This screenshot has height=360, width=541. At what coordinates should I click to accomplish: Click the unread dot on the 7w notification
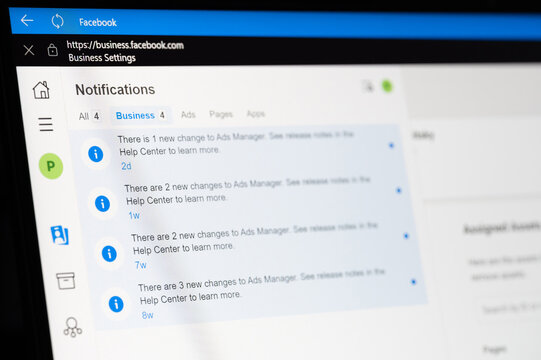pos(406,236)
